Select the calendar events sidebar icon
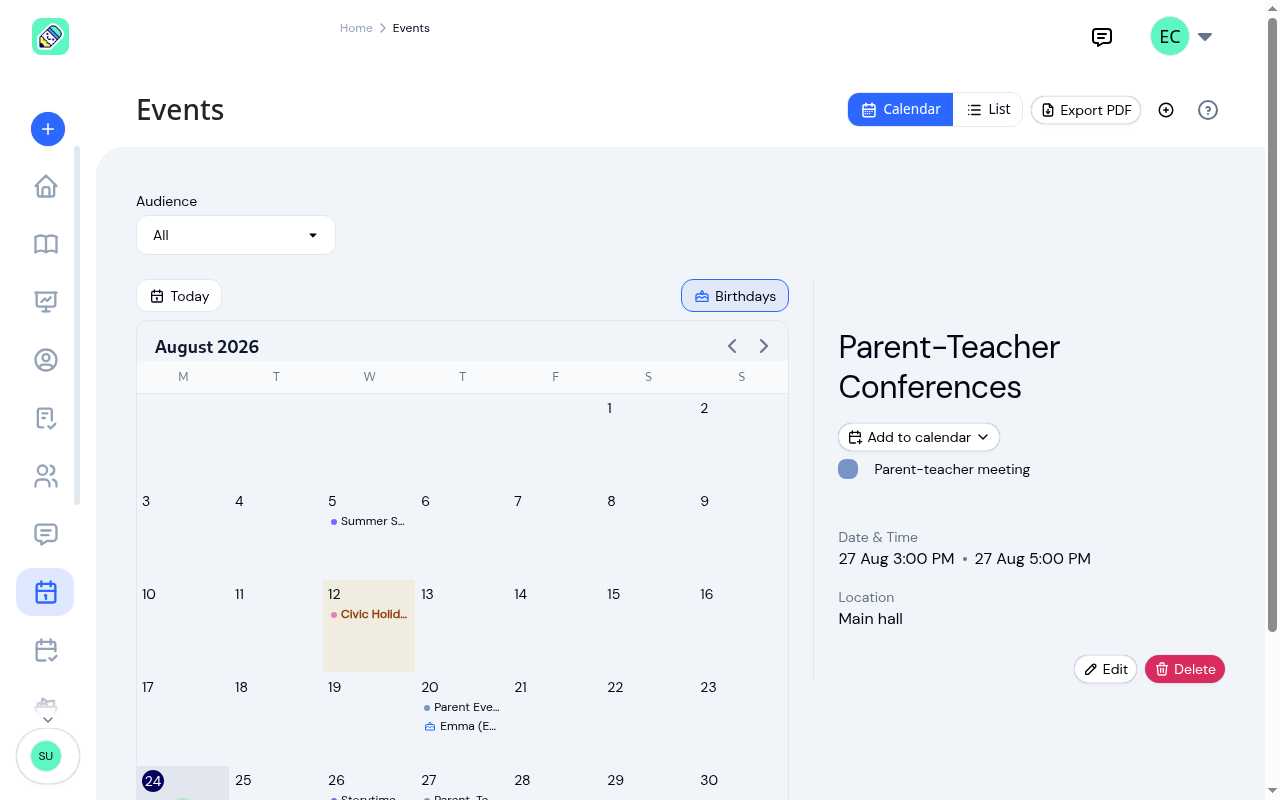1280x800 pixels. tap(45, 592)
